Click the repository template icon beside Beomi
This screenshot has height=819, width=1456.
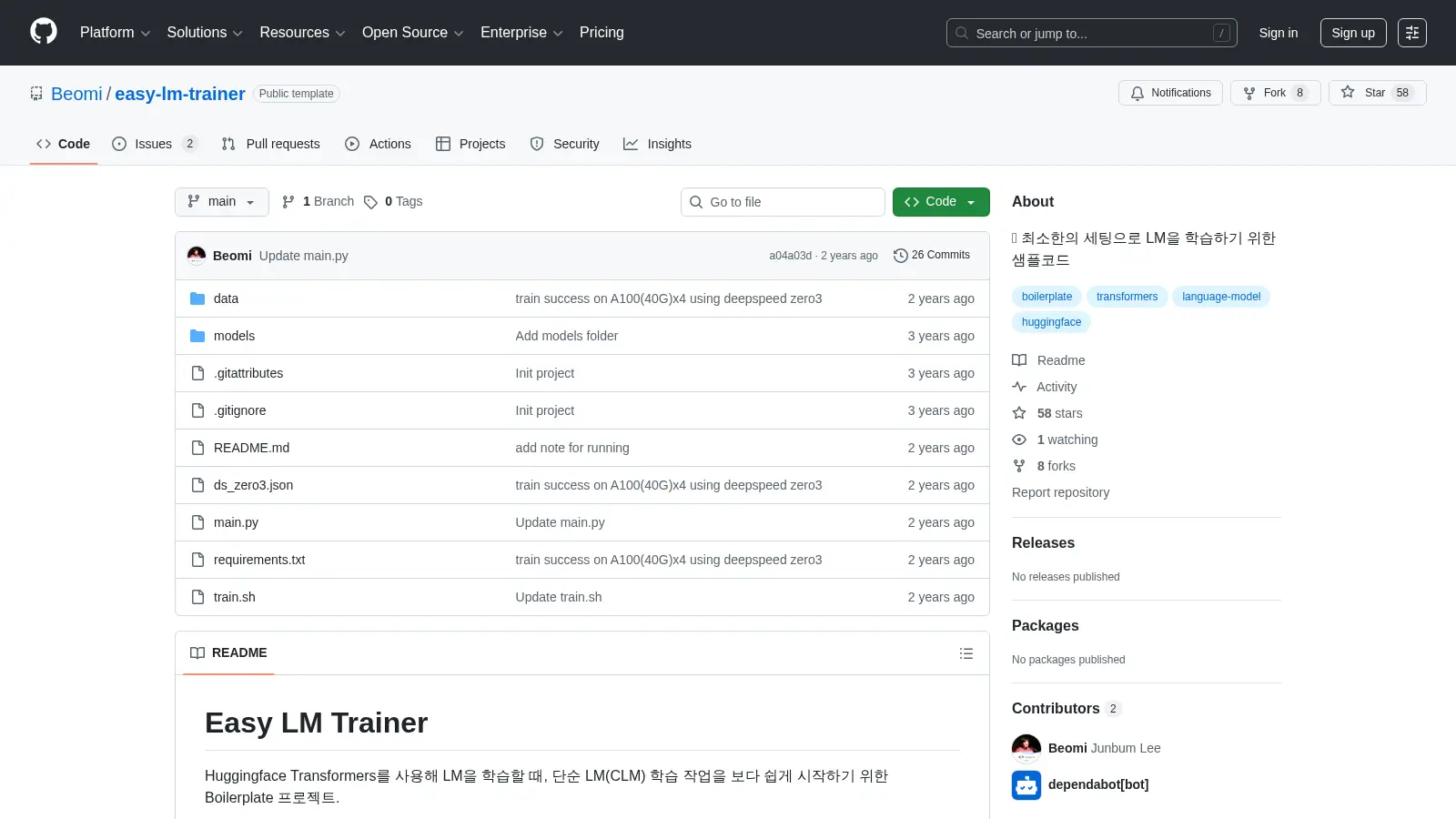36,94
